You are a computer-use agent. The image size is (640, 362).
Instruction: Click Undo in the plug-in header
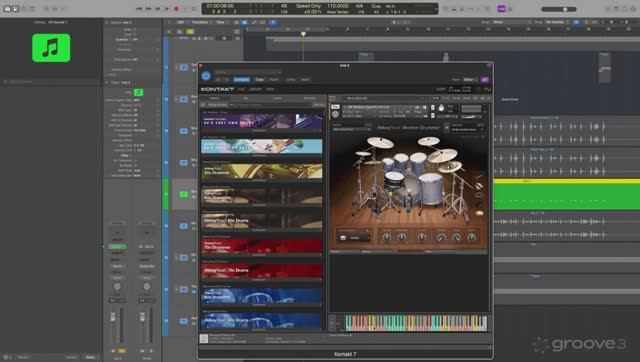click(x=291, y=80)
